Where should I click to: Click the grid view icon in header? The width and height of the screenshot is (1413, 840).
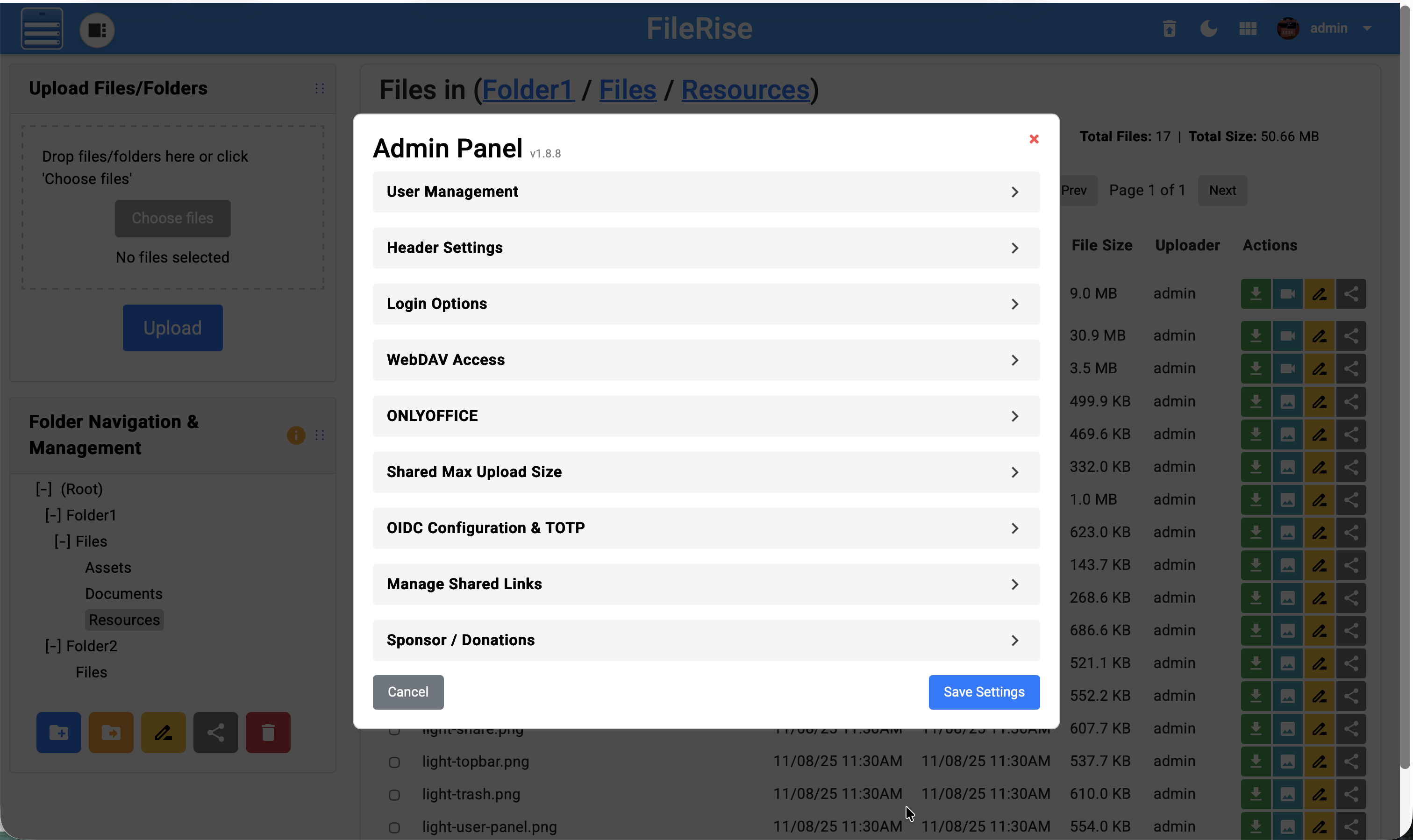pyautogui.click(x=1248, y=28)
